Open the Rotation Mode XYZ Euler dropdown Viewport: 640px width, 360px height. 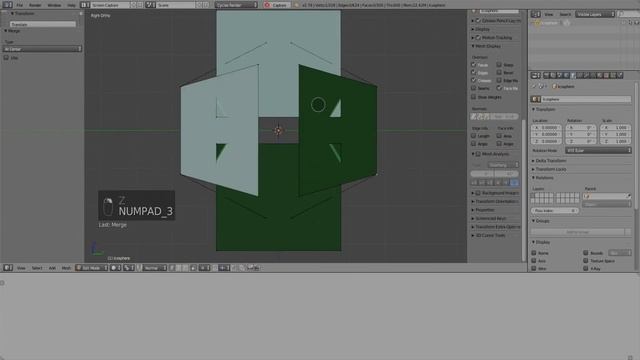click(x=598, y=151)
